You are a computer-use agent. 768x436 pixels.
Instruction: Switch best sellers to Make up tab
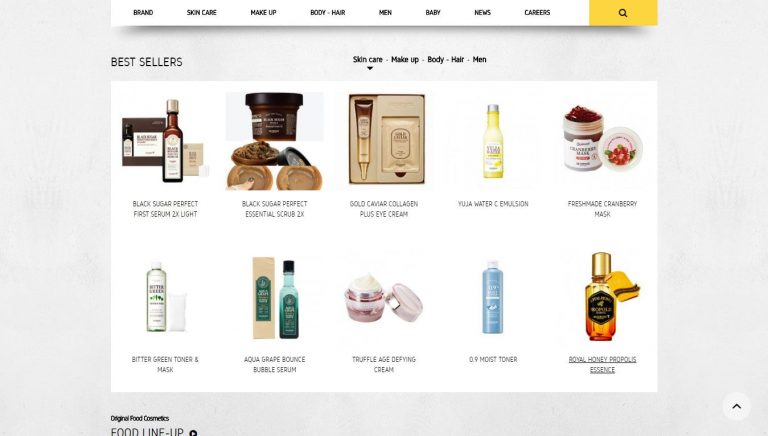coord(405,59)
